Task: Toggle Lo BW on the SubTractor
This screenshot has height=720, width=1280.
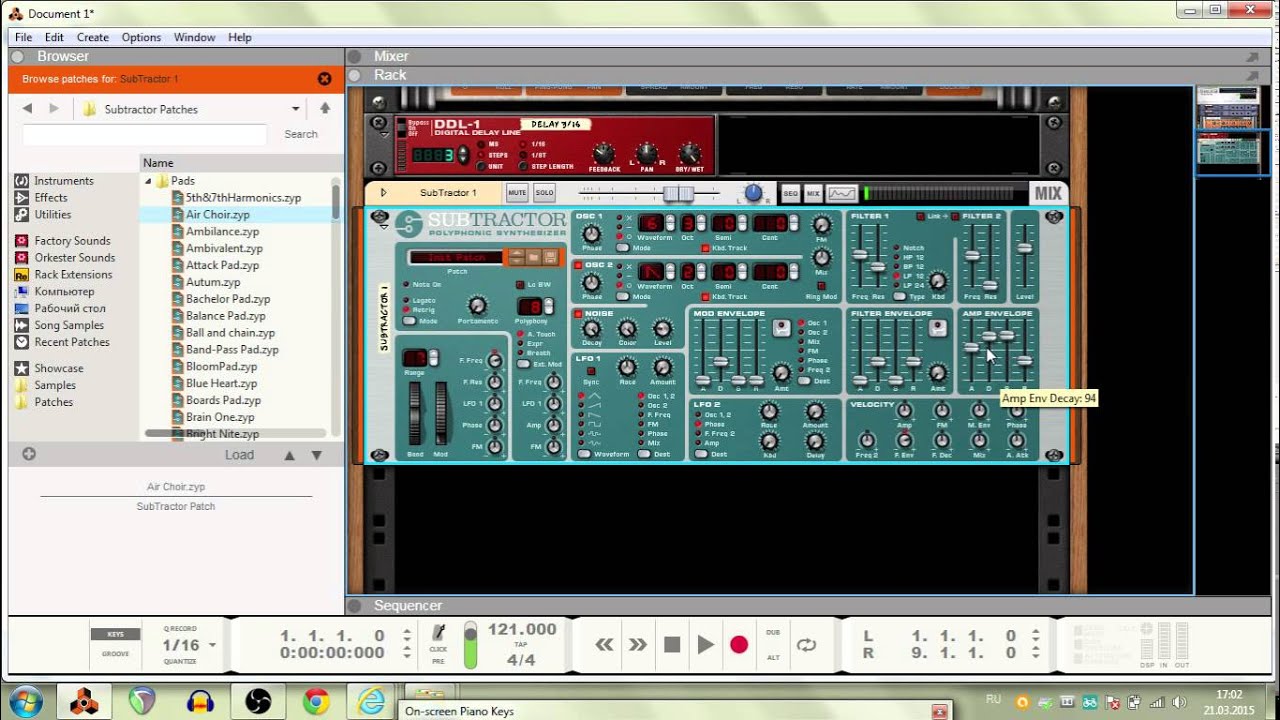Action: pyautogui.click(x=520, y=285)
